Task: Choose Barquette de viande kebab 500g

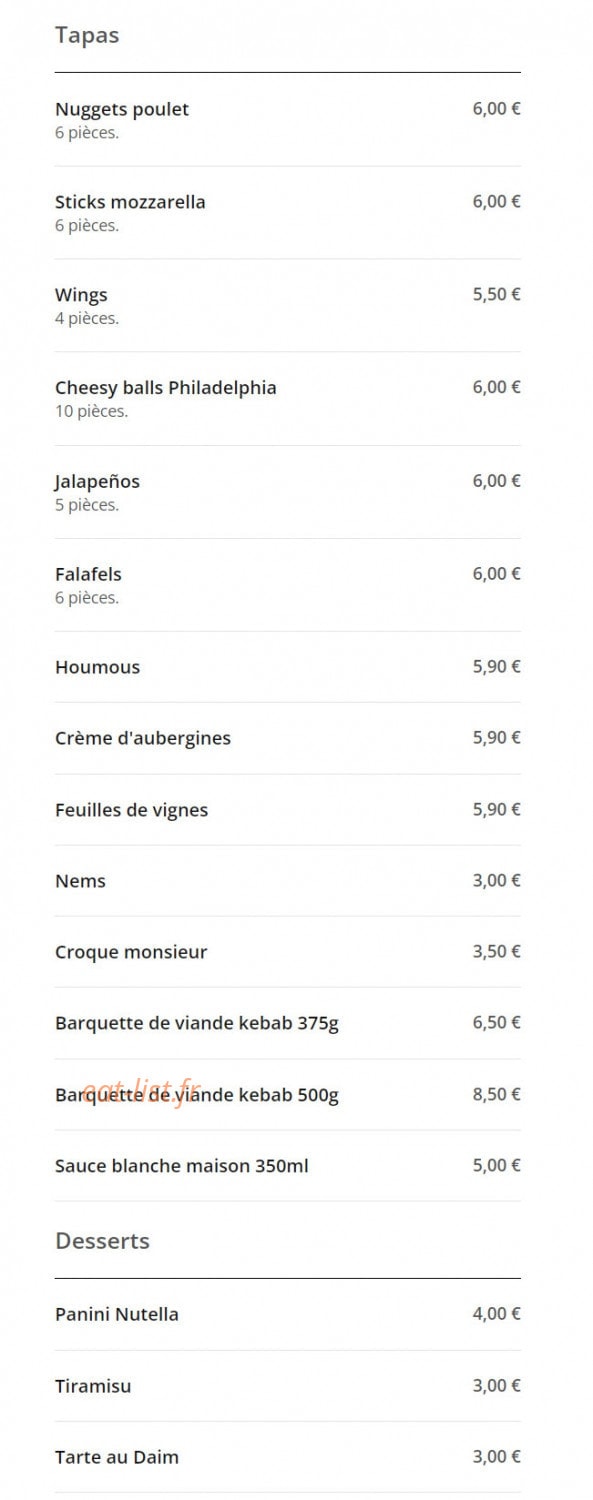Action: (288, 1095)
